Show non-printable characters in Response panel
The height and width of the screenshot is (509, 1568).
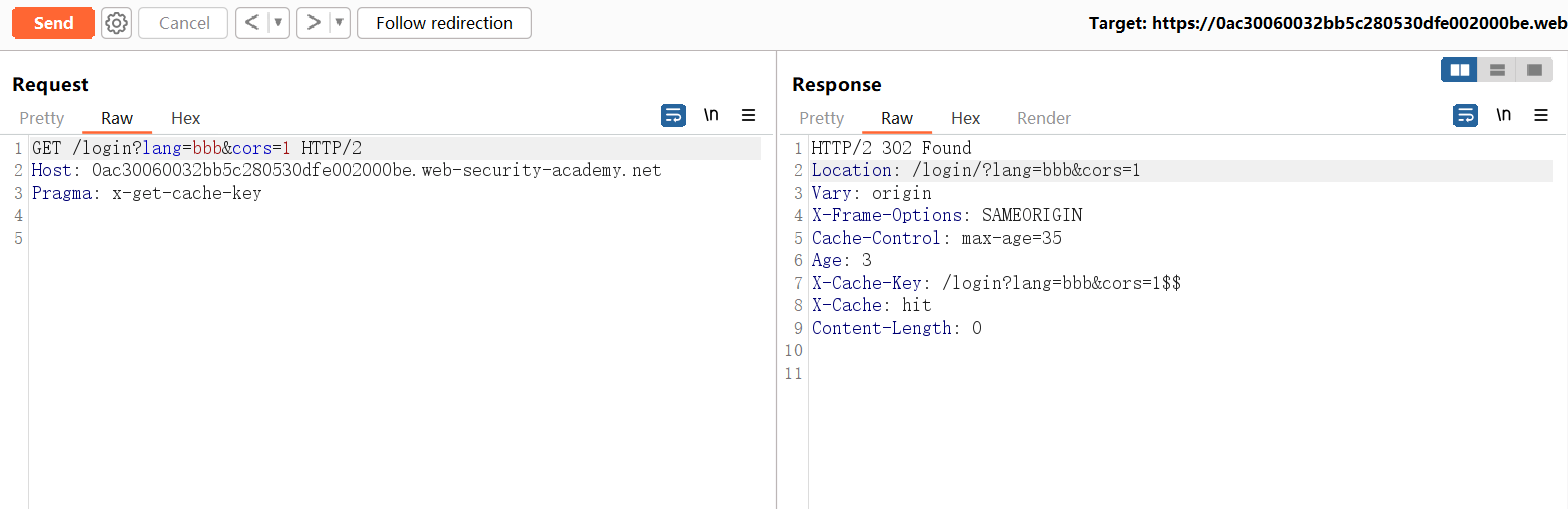[1503, 116]
